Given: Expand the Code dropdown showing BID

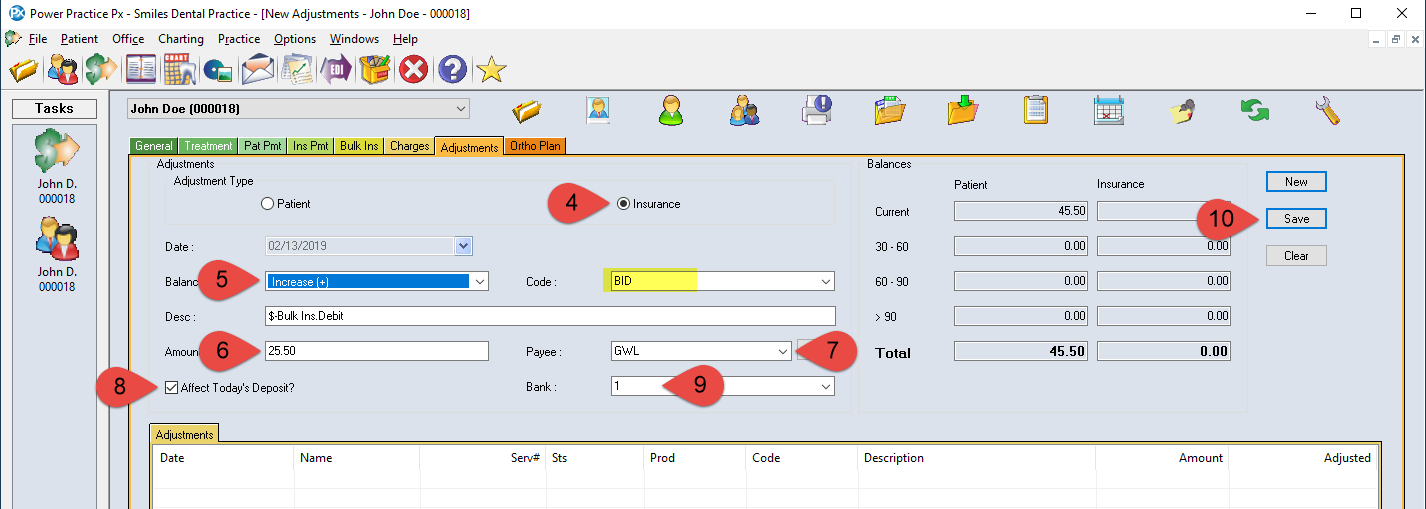Looking at the screenshot, I should [x=825, y=282].
